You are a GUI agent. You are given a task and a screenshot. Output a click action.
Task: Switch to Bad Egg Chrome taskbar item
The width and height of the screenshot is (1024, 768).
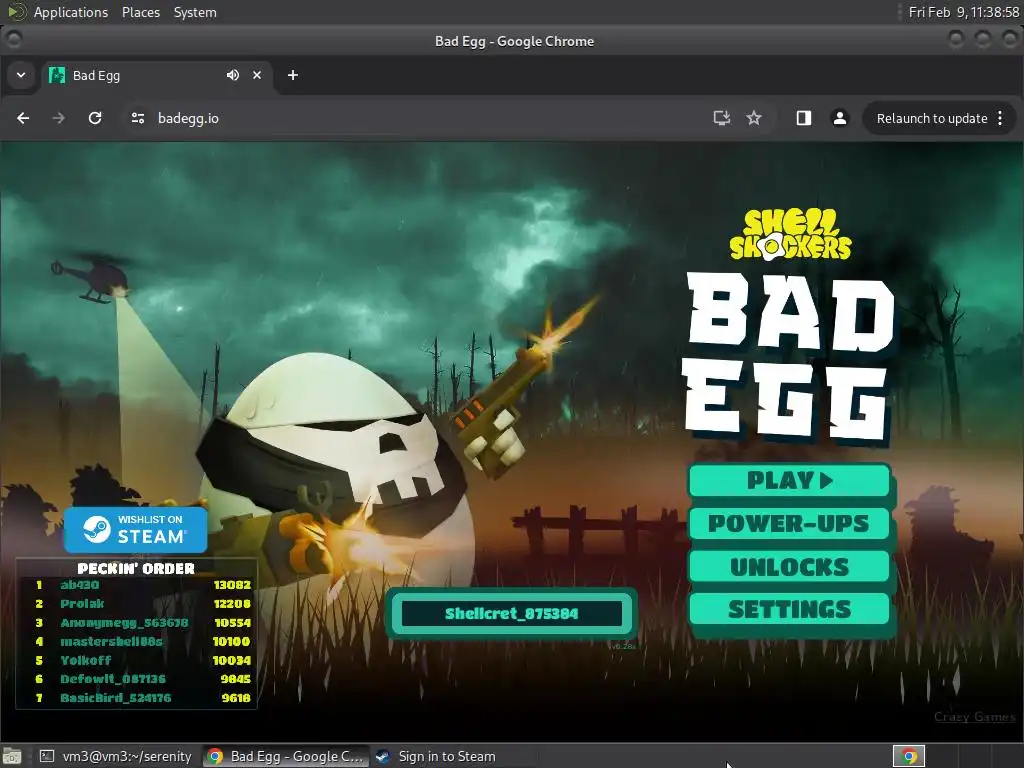point(285,756)
